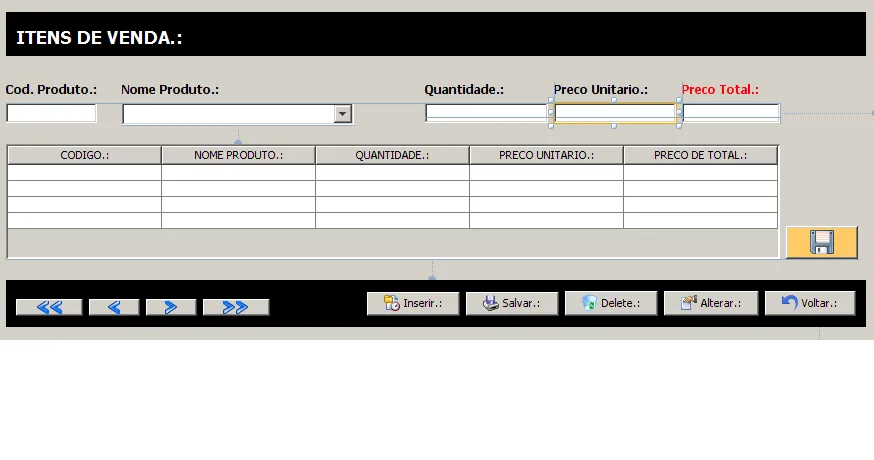Select the Quantidade.: label

pos(464,90)
